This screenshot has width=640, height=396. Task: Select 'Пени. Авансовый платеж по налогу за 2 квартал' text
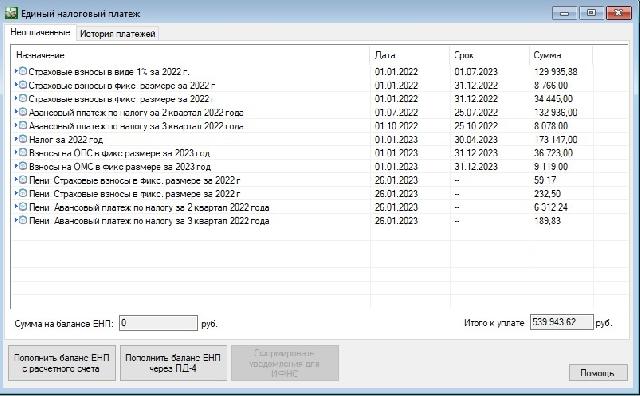(149, 207)
